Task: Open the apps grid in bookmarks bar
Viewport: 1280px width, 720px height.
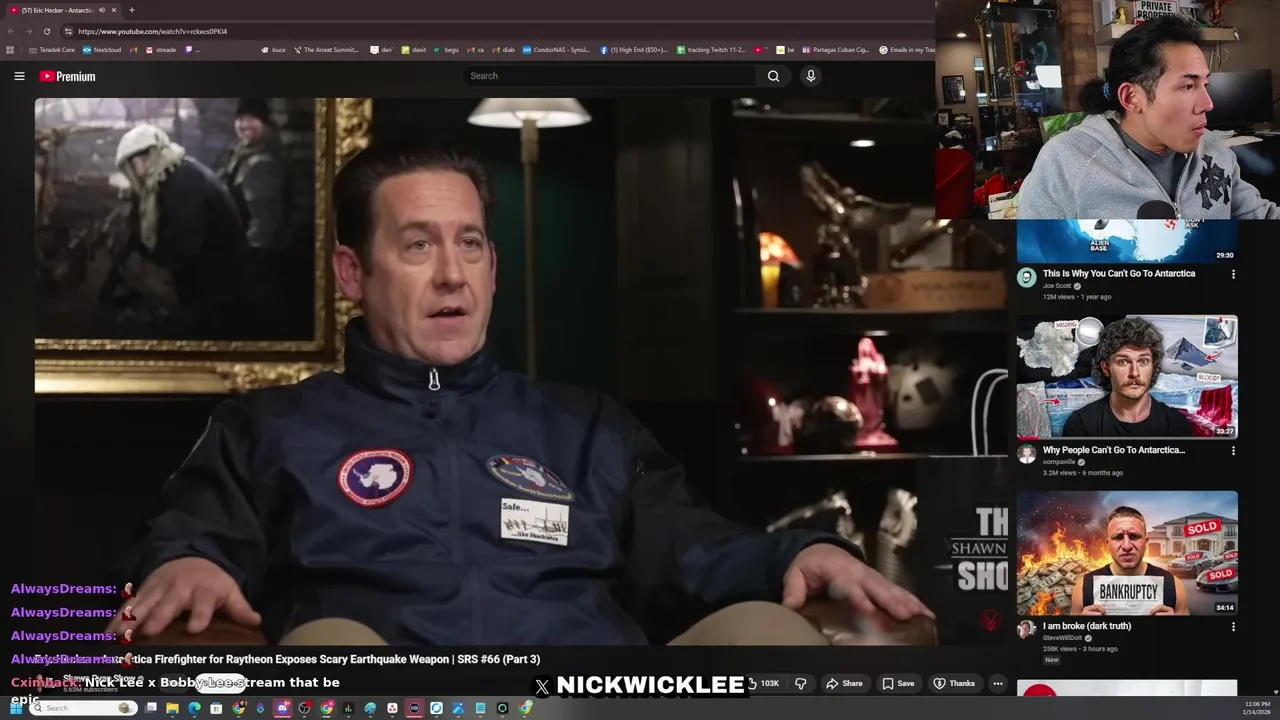Action: pyautogui.click(x=10, y=50)
